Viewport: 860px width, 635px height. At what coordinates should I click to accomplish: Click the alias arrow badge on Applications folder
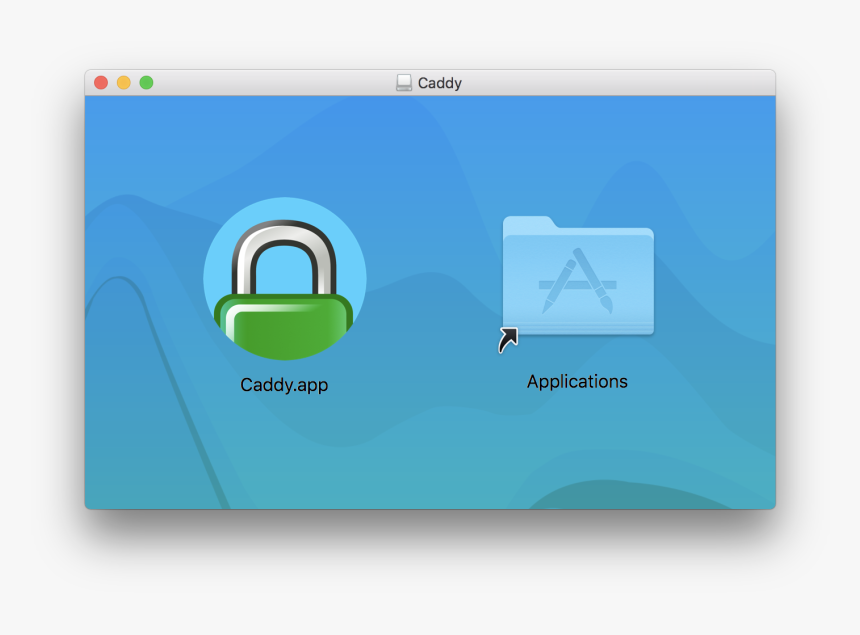[x=508, y=340]
